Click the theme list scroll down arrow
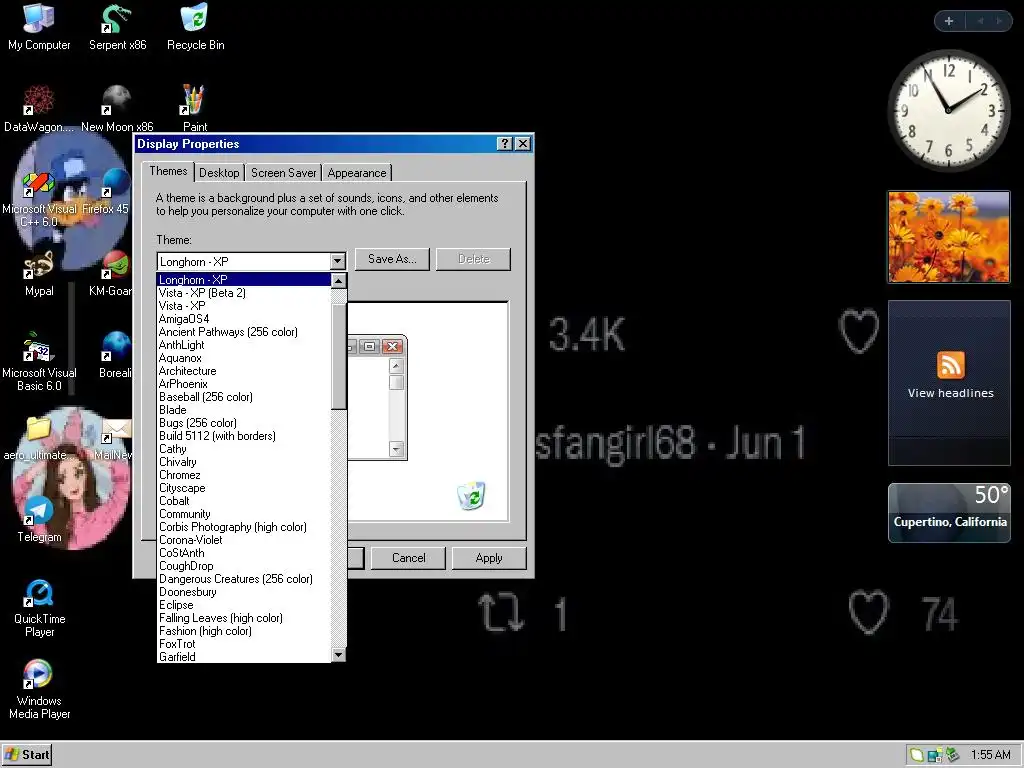Image resolution: width=1024 pixels, height=768 pixels. point(338,654)
